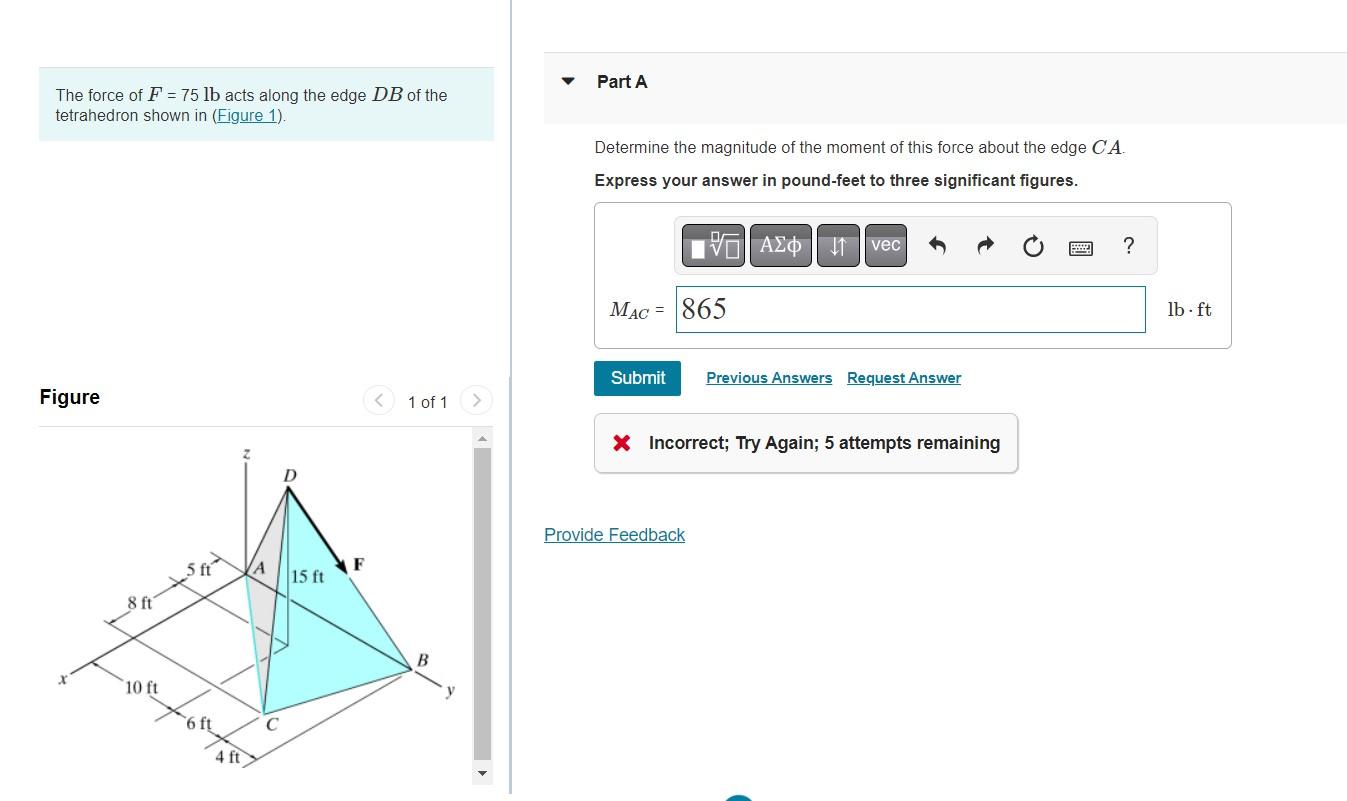The image size is (1347, 801).
Task: Click the MAC answer input field
Action: (x=910, y=309)
